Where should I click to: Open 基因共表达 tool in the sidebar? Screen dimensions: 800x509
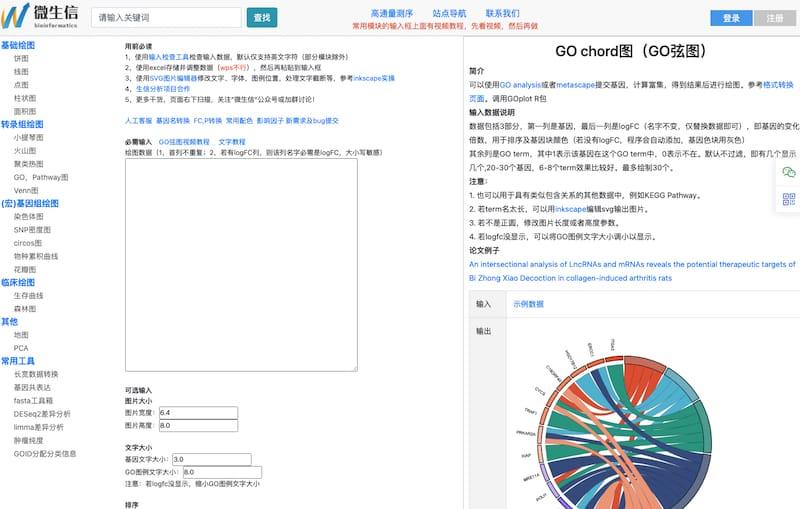[x=32, y=387]
